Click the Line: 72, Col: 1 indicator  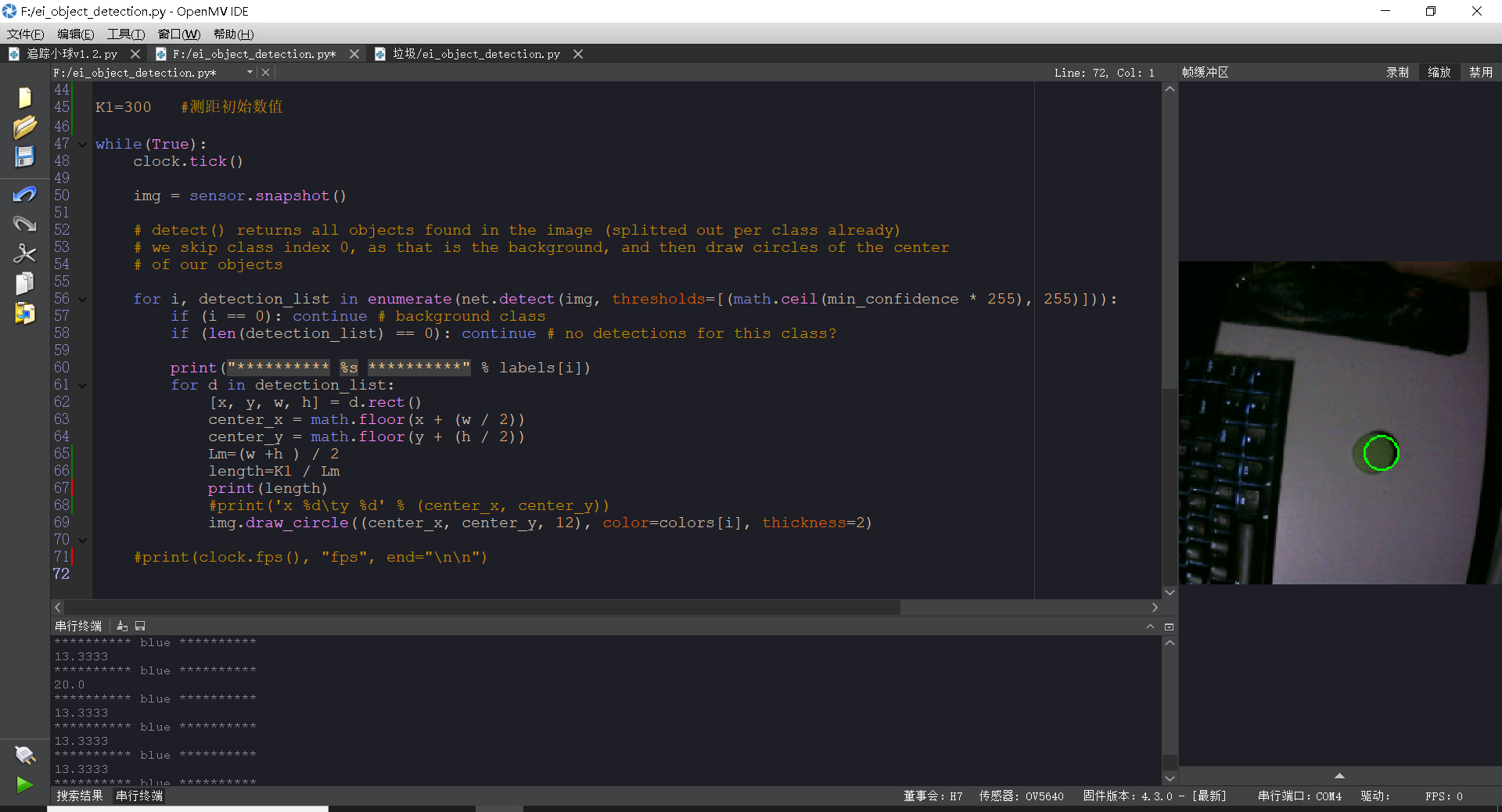1104,72
